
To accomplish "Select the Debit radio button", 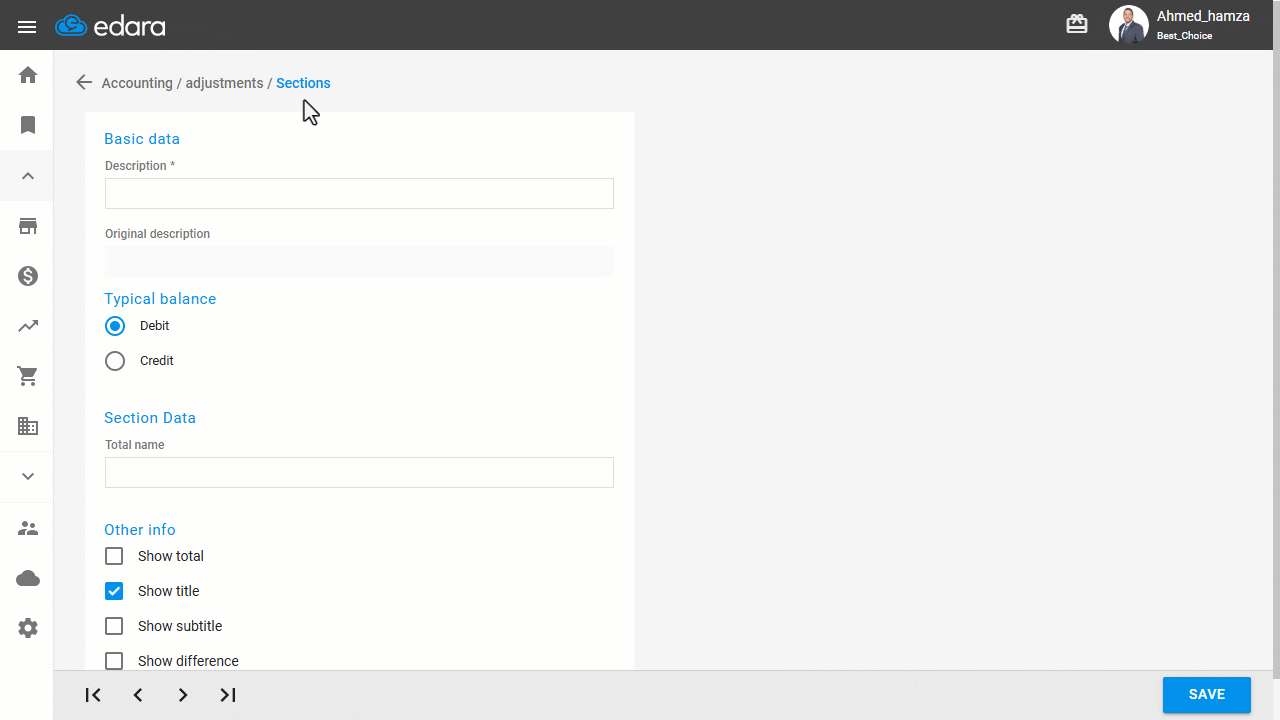I will [115, 326].
